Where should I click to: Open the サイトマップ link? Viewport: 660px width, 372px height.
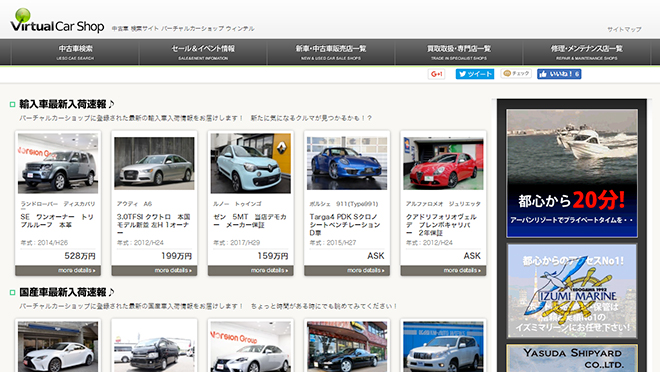pos(624,29)
